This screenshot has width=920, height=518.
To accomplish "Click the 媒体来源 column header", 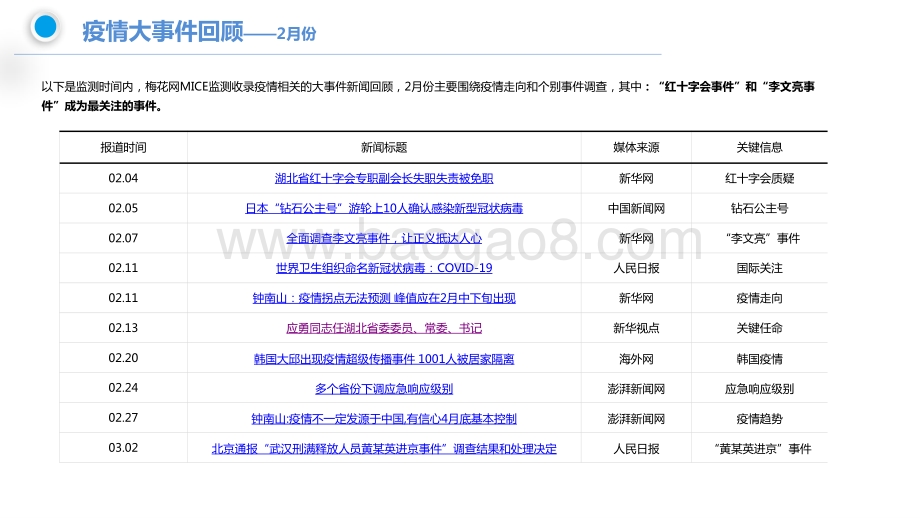I will click(x=636, y=147).
